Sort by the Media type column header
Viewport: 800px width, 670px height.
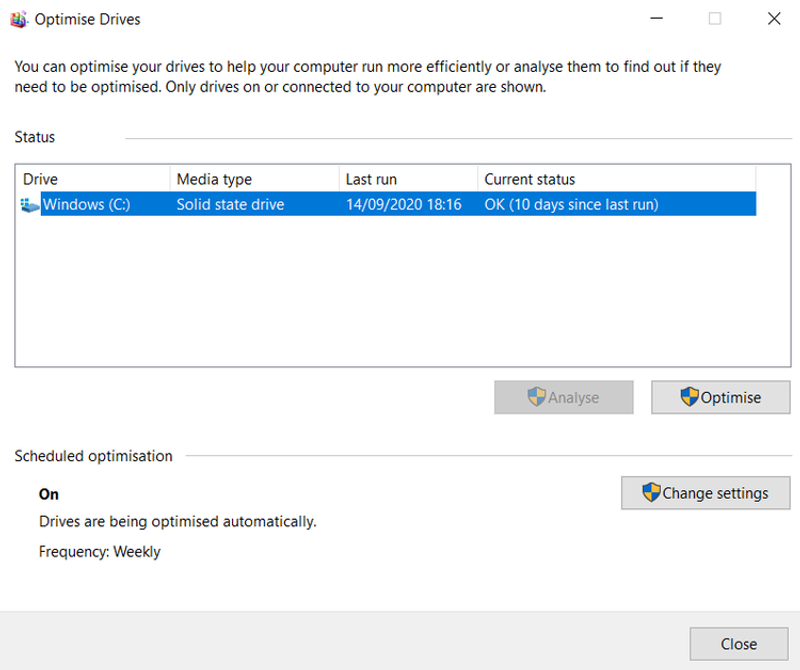[x=254, y=179]
